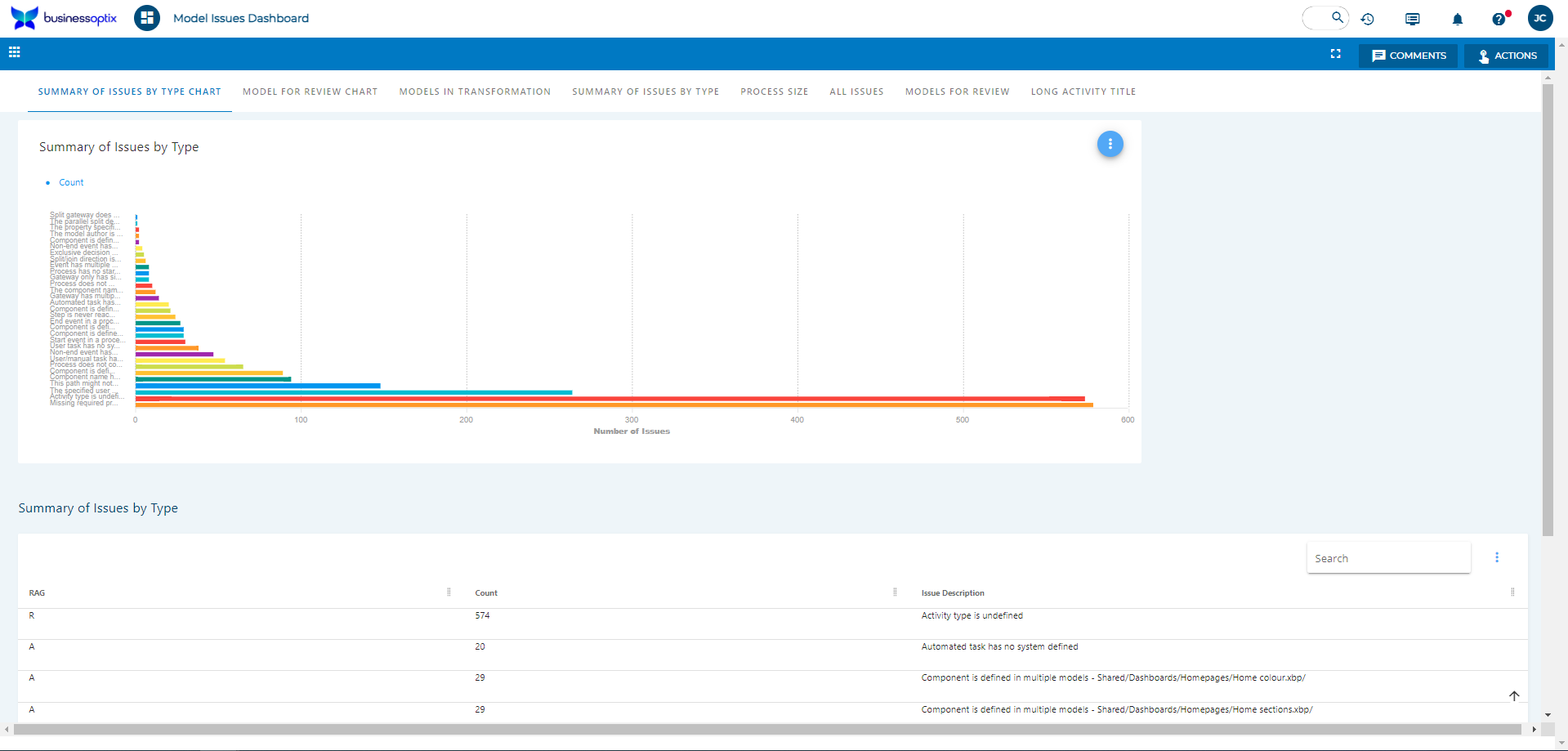Open the dashboard icon beside the title
This screenshot has height=751, width=1568.
click(x=147, y=18)
